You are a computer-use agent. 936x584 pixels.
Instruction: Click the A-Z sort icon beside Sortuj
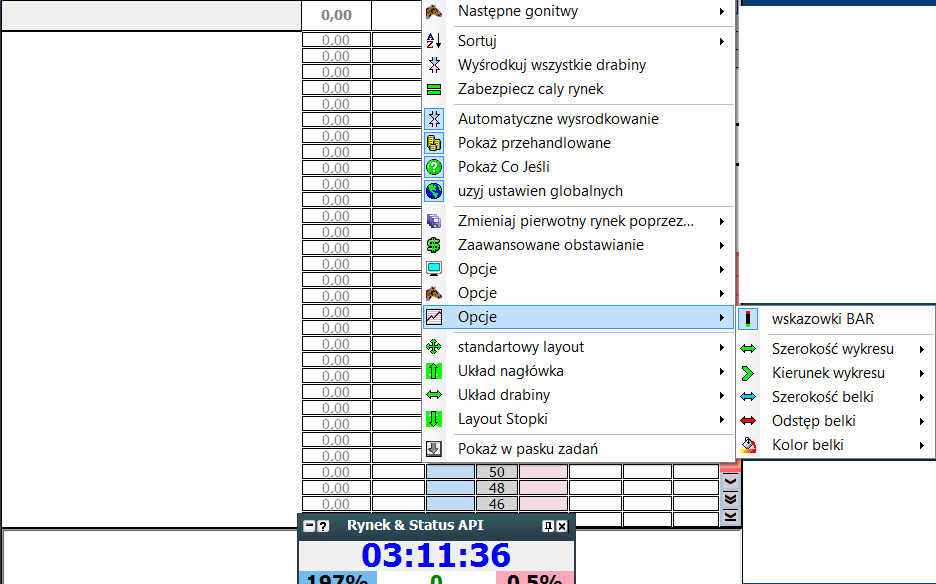[x=434, y=41]
